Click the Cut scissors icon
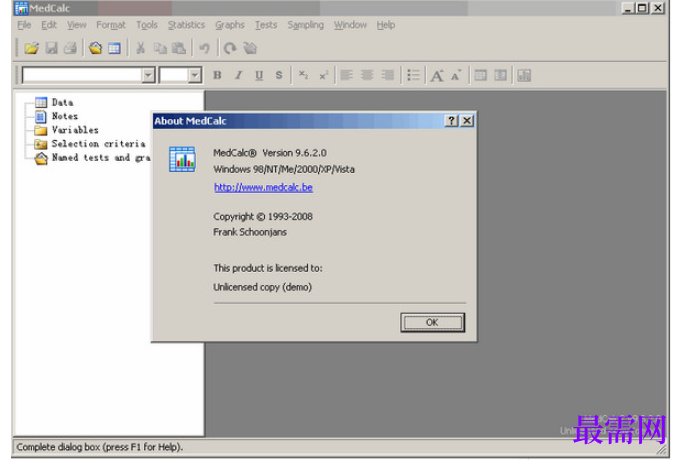 coord(140,48)
